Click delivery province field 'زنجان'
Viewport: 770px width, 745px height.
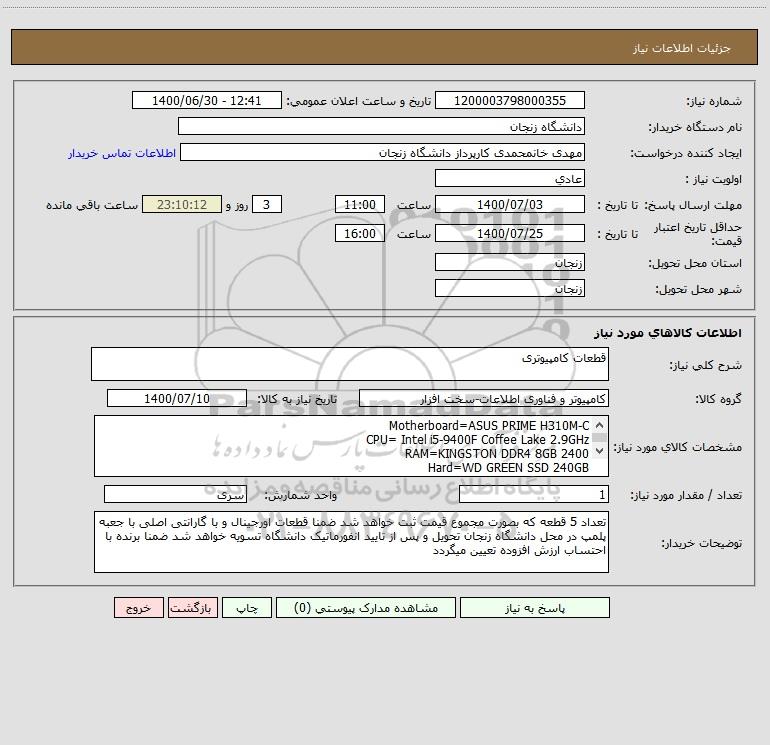510,262
